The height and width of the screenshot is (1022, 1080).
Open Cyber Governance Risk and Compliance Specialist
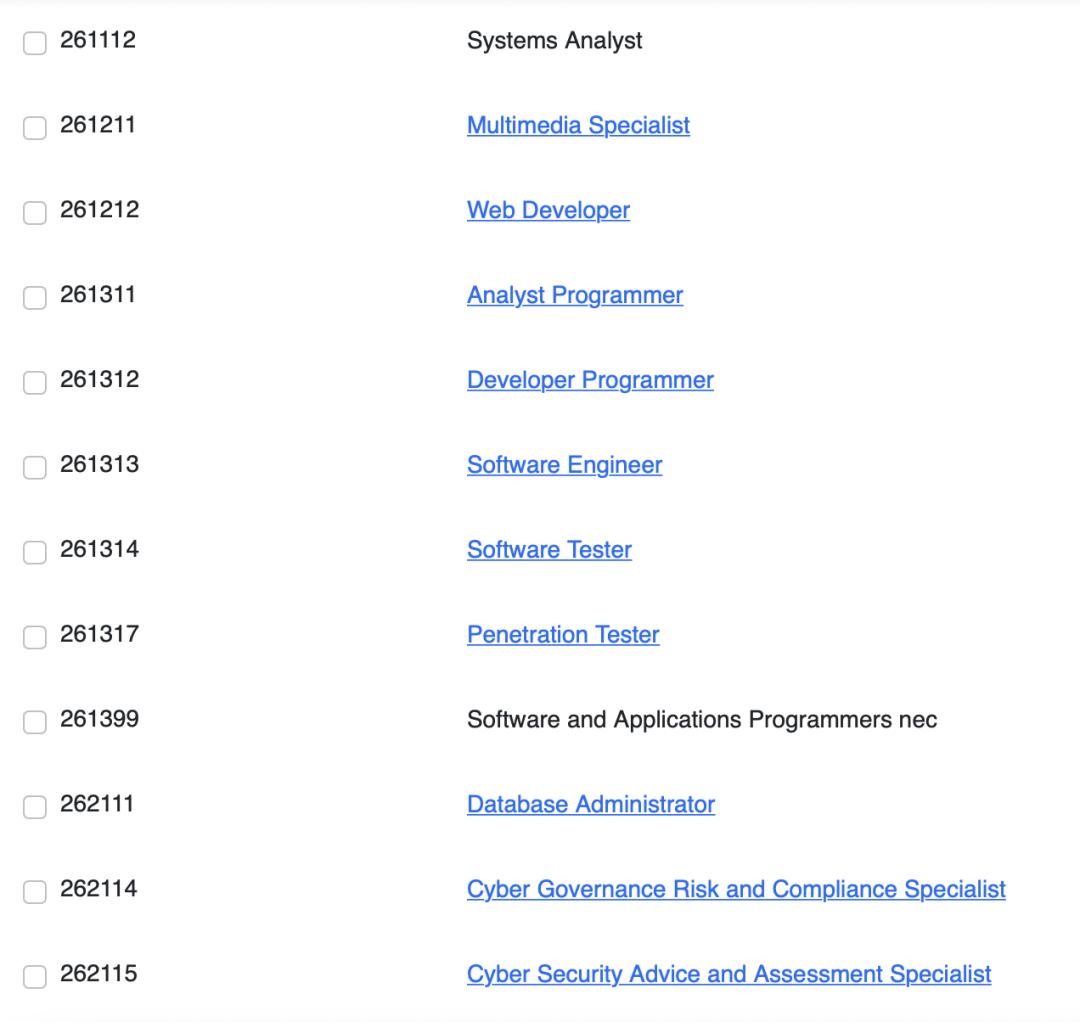click(x=736, y=890)
